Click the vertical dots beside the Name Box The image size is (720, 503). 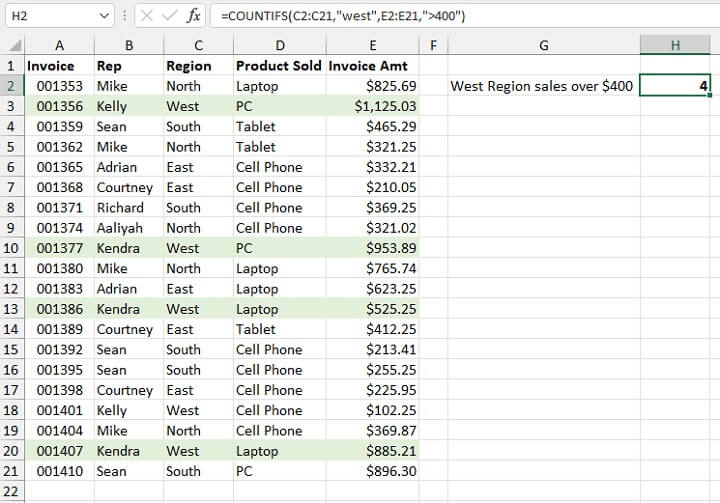tap(123, 16)
